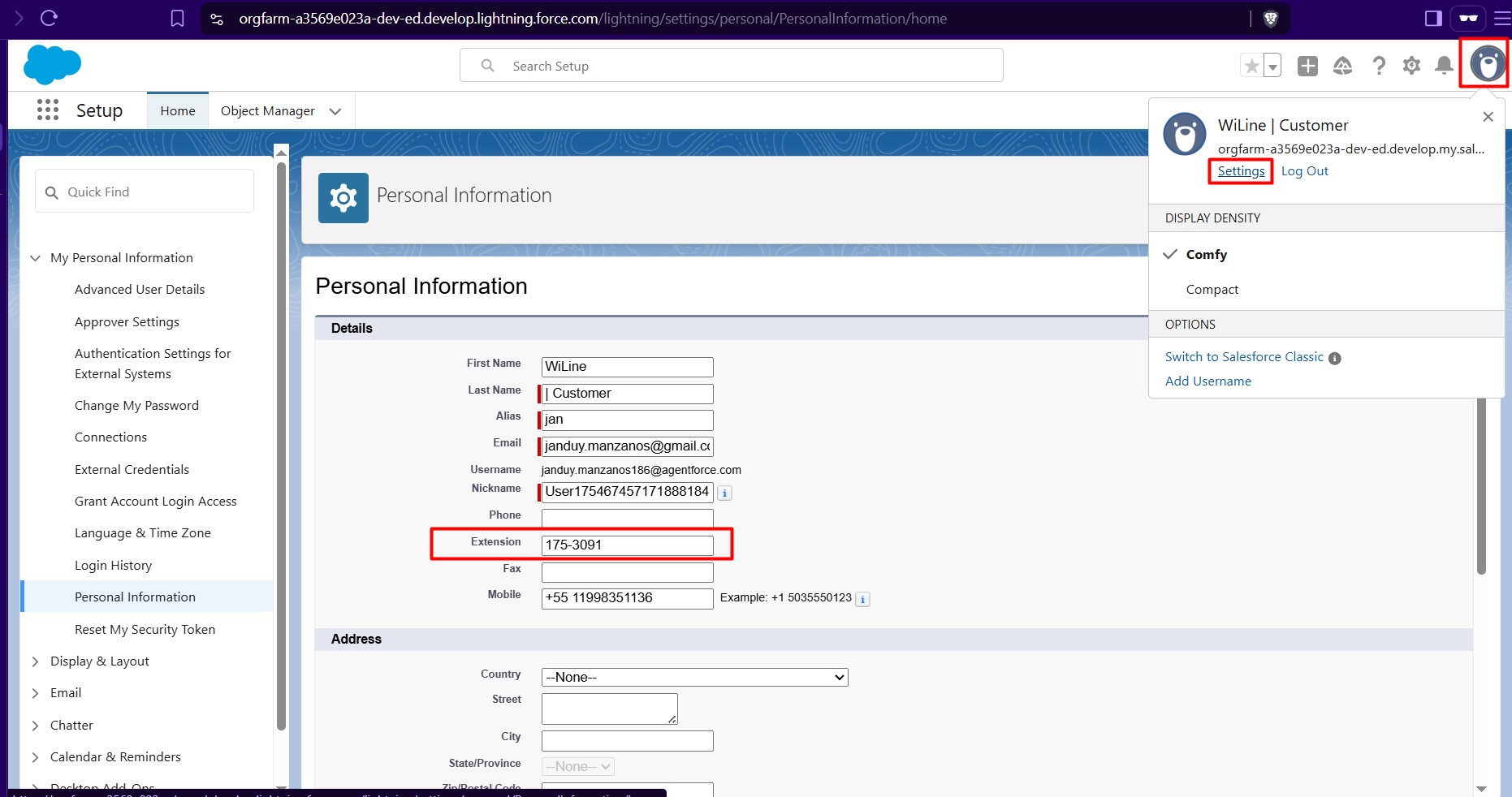This screenshot has width=1512, height=797.
Task: Expand the Display & Layout section
Action: tap(35, 661)
